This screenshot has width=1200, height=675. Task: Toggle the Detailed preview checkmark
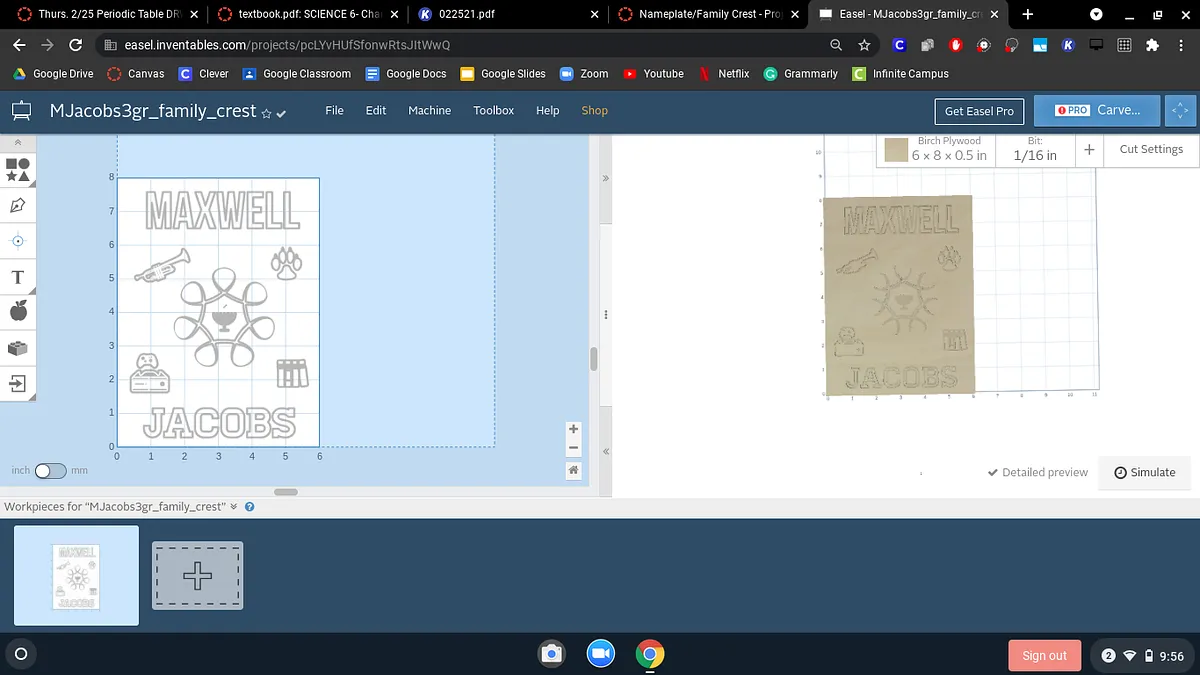[x=1037, y=472]
